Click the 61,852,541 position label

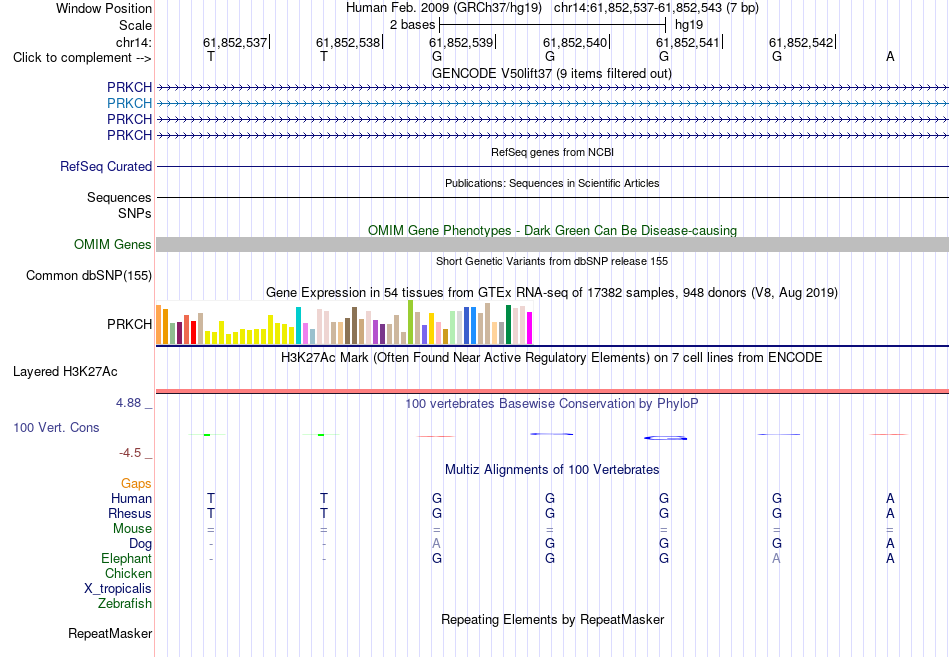coord(688,42)
